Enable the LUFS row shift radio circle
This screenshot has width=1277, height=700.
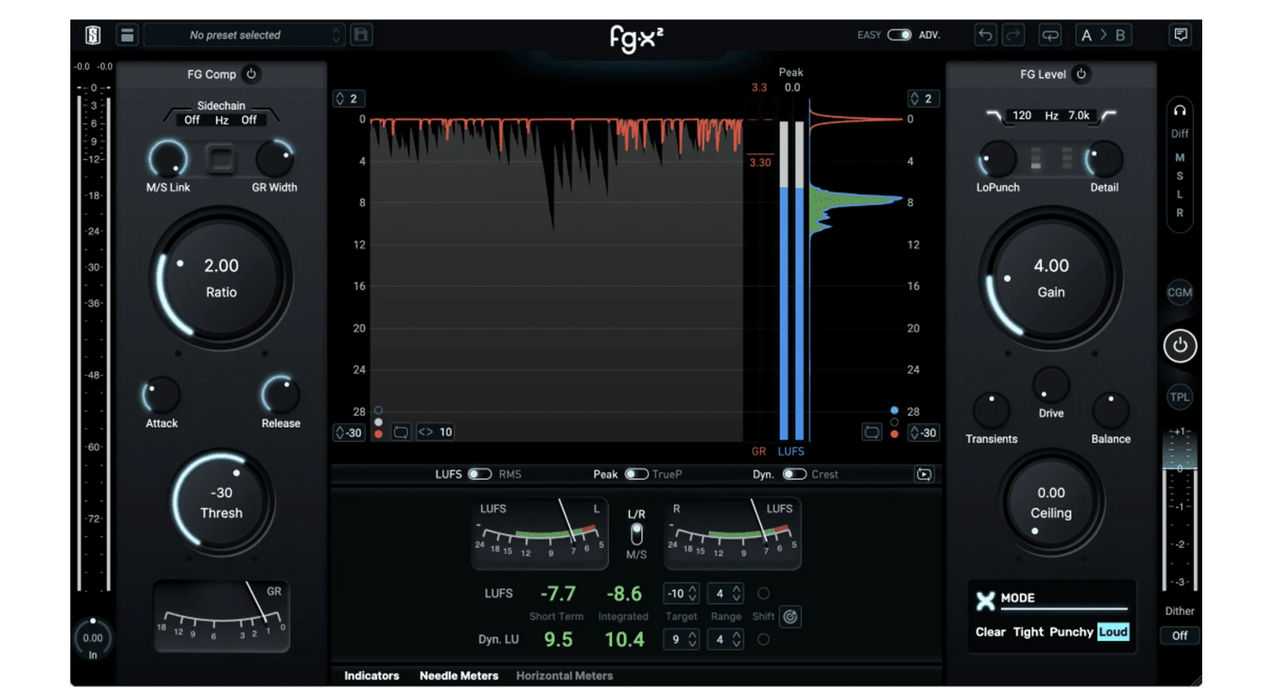click(x=763, y=594)
